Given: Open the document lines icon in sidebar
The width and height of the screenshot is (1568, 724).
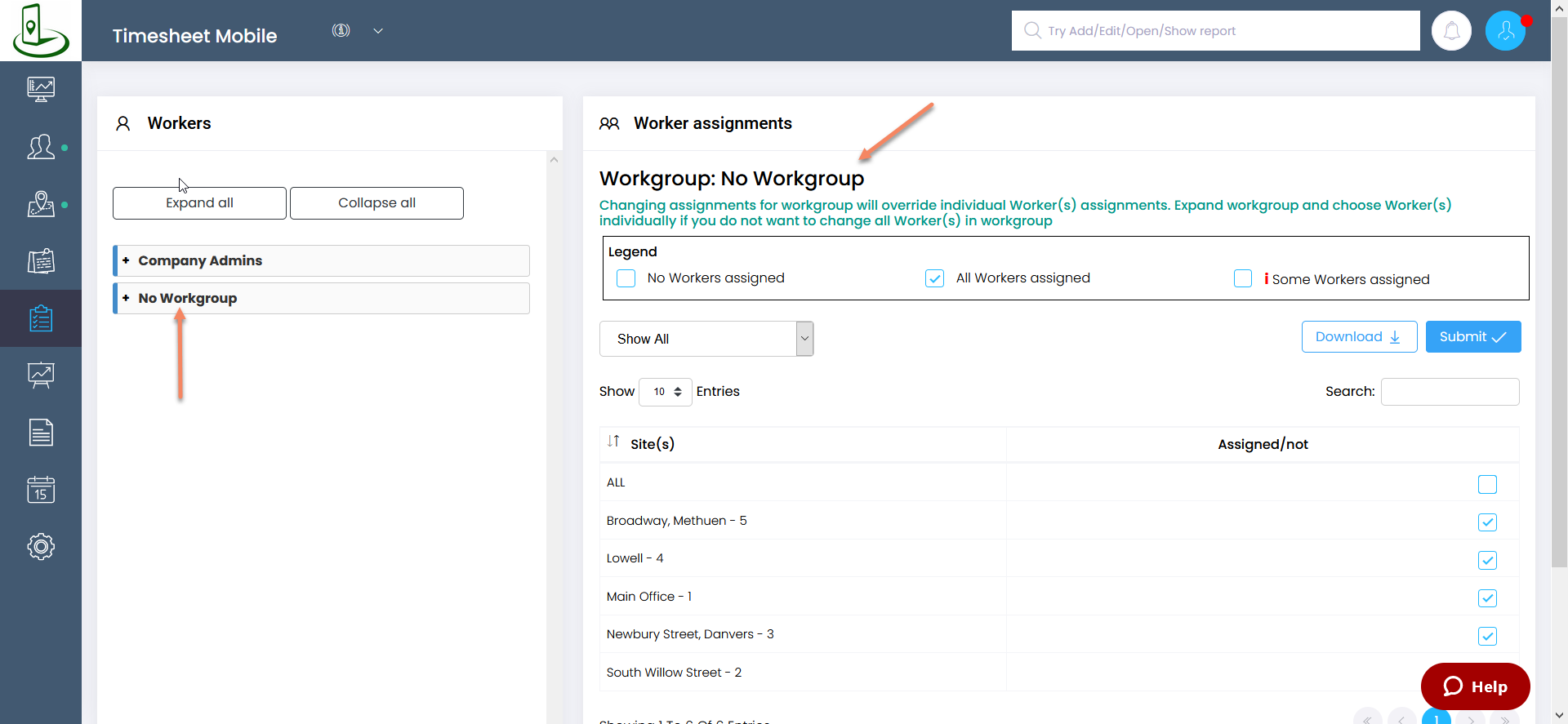Looking at the screenshot, I should click(x=41, y=433).
